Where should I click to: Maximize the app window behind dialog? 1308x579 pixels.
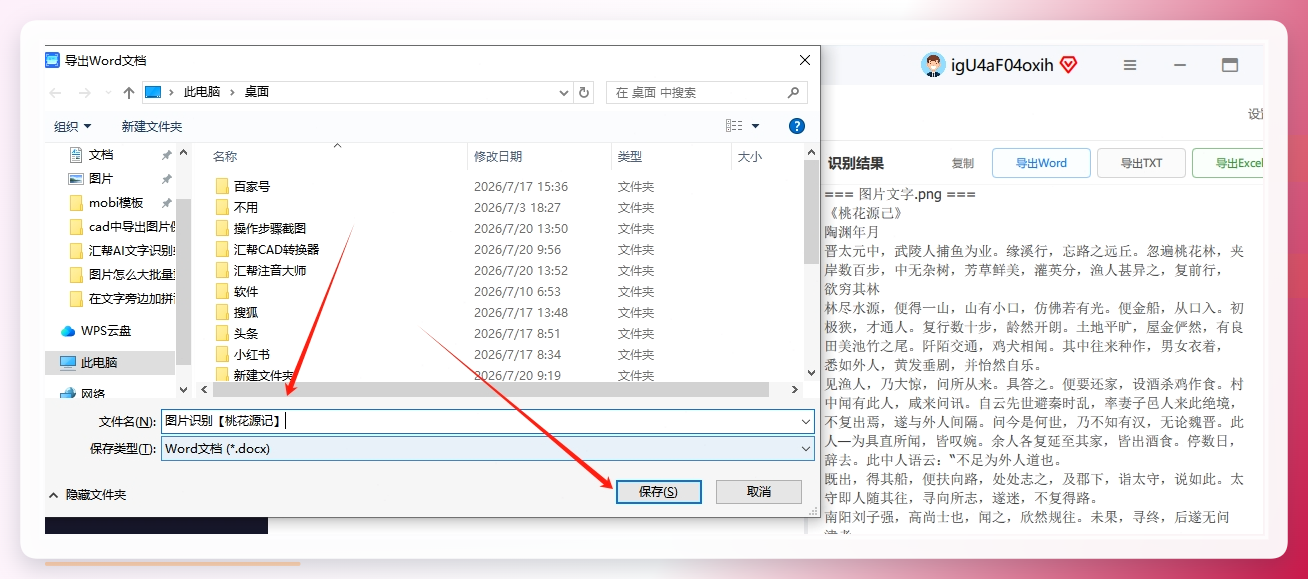1230,65
